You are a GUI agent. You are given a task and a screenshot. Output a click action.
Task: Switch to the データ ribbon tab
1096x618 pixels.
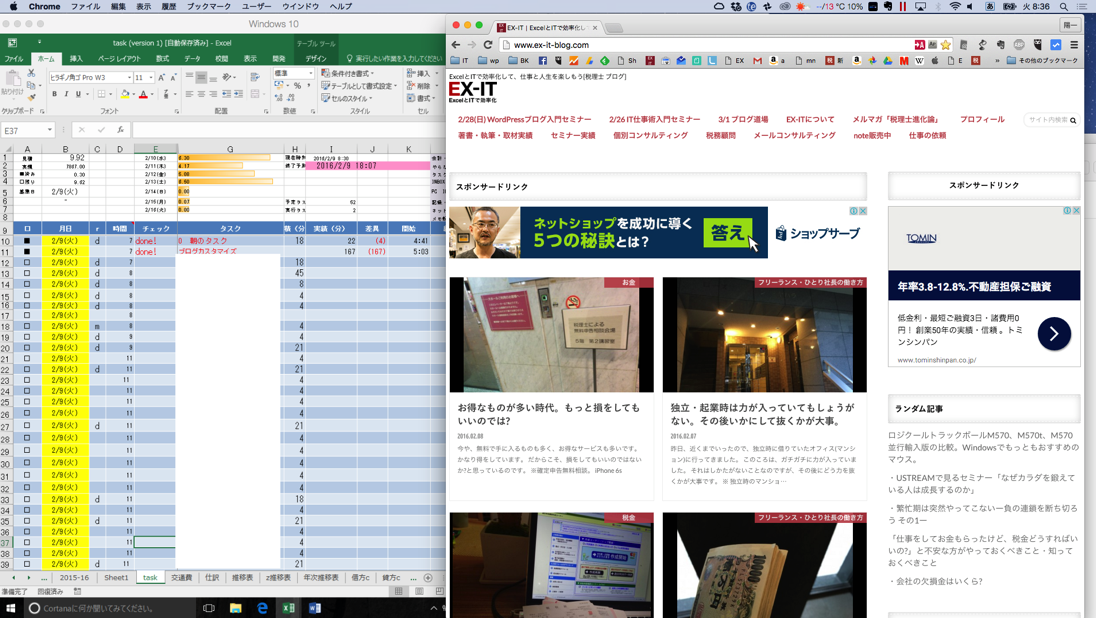click(x=192, y=59)
